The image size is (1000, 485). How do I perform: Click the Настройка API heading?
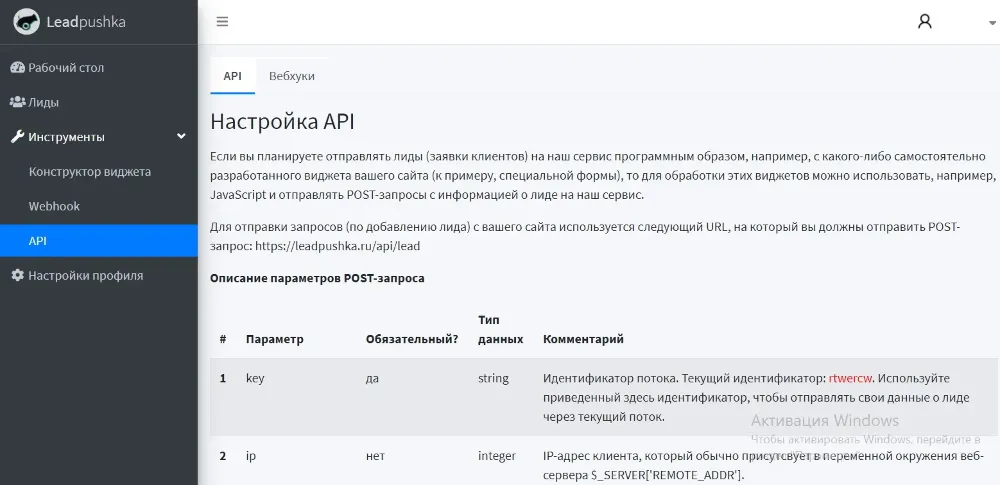(283, 121)
